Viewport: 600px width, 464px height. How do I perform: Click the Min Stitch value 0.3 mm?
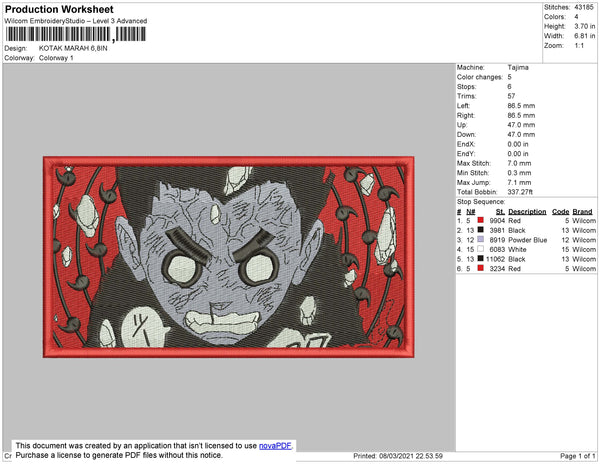(x=519, y=173)
